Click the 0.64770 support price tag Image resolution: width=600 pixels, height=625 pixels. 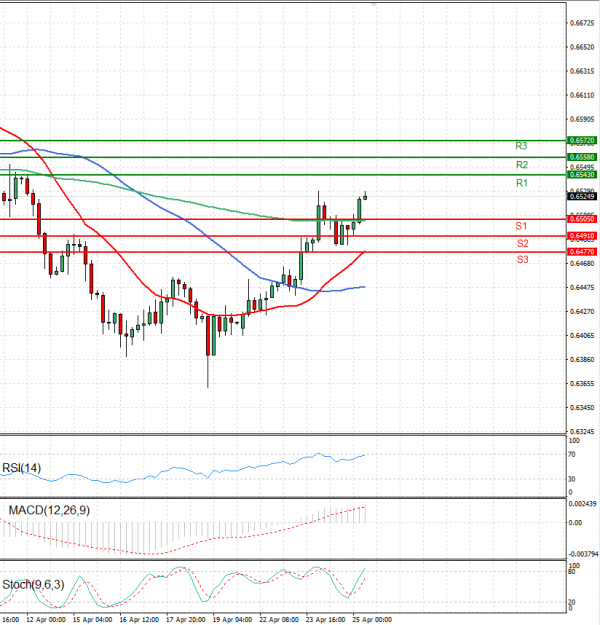(582, 252)
